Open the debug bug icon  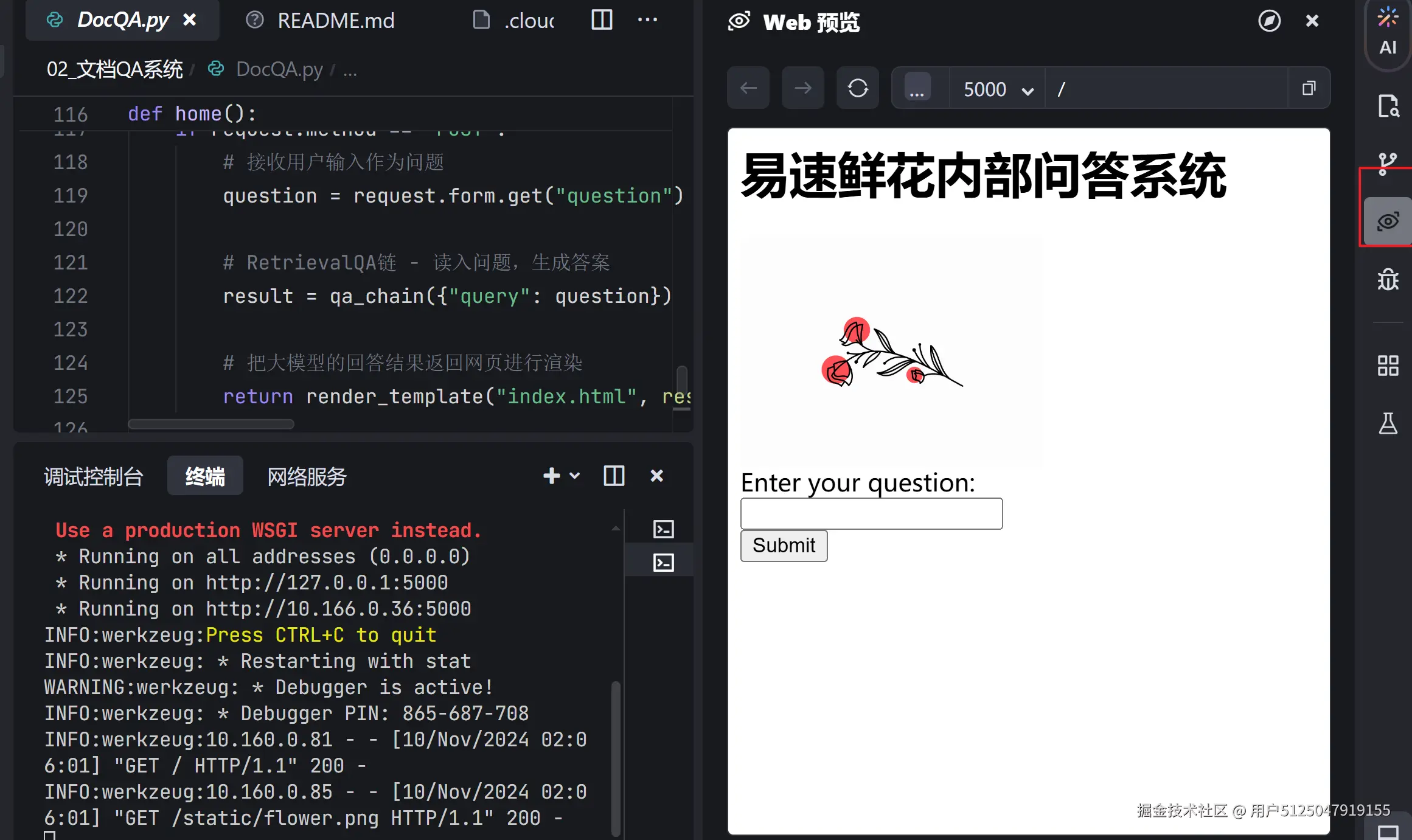pyautogui.click(x=1388, y=280)
